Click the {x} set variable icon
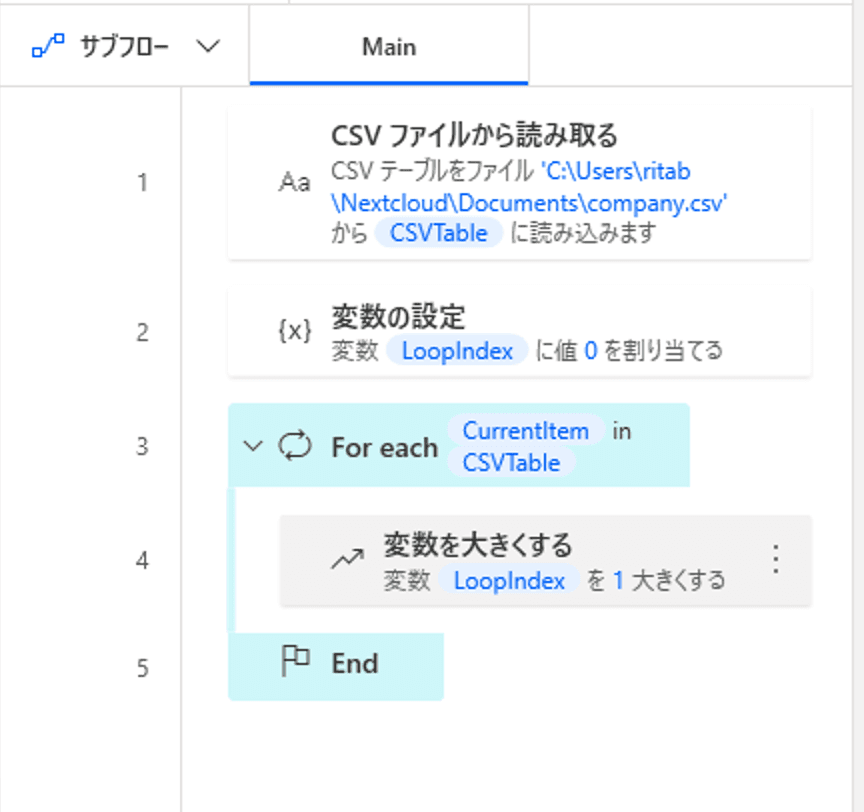864x812 pixels. tap(294, 332)
